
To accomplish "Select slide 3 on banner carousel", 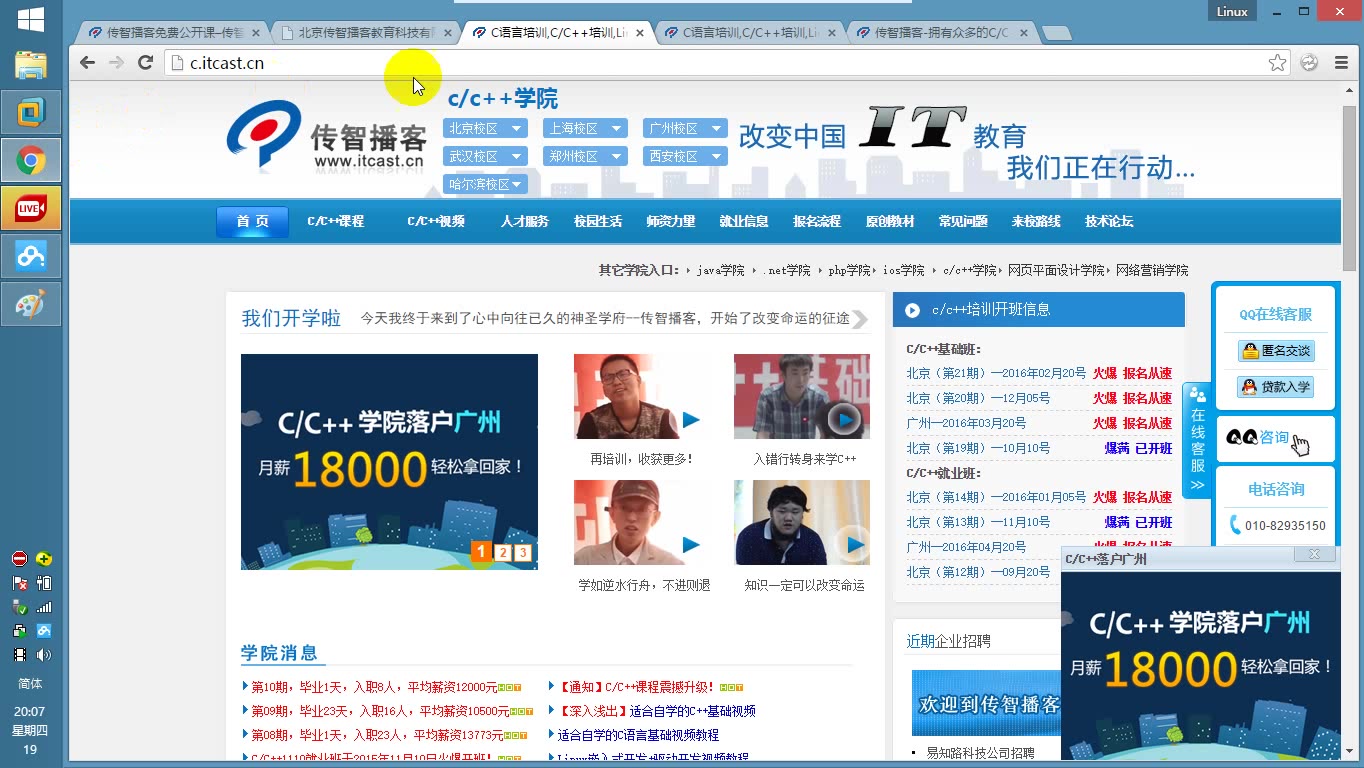I will click(522, 552).
